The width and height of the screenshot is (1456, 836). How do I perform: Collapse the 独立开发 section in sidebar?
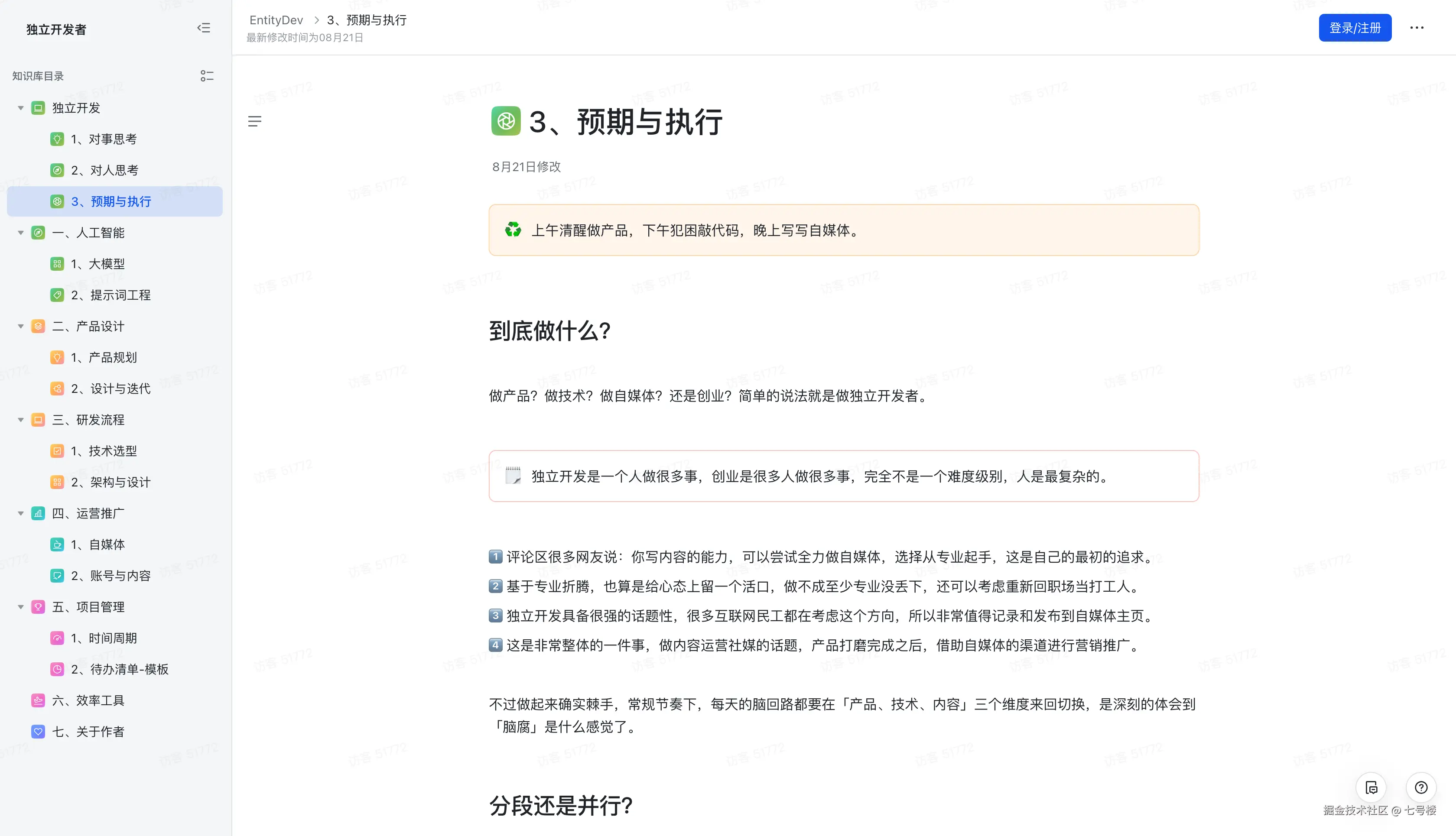[x=21, y=107]
